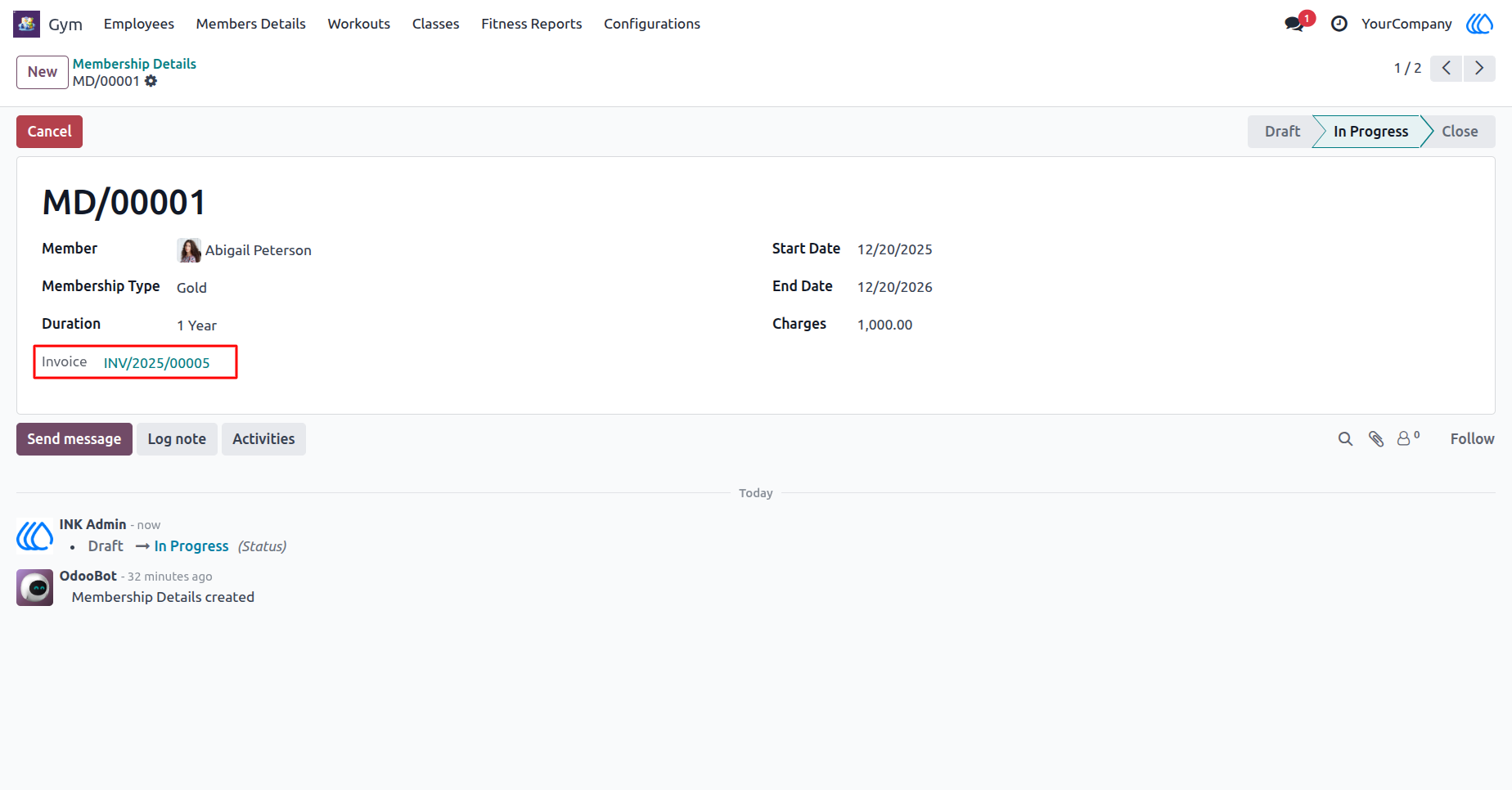The height and width of the screenshot is (790, 1512).
Task: Click the member name Abigail Peterson
Action: click(x=259, y=250)
